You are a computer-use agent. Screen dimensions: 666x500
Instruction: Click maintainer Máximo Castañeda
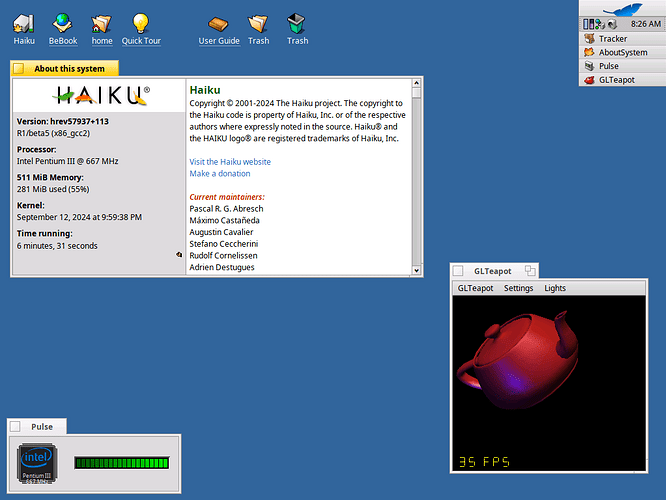(224, 220)
